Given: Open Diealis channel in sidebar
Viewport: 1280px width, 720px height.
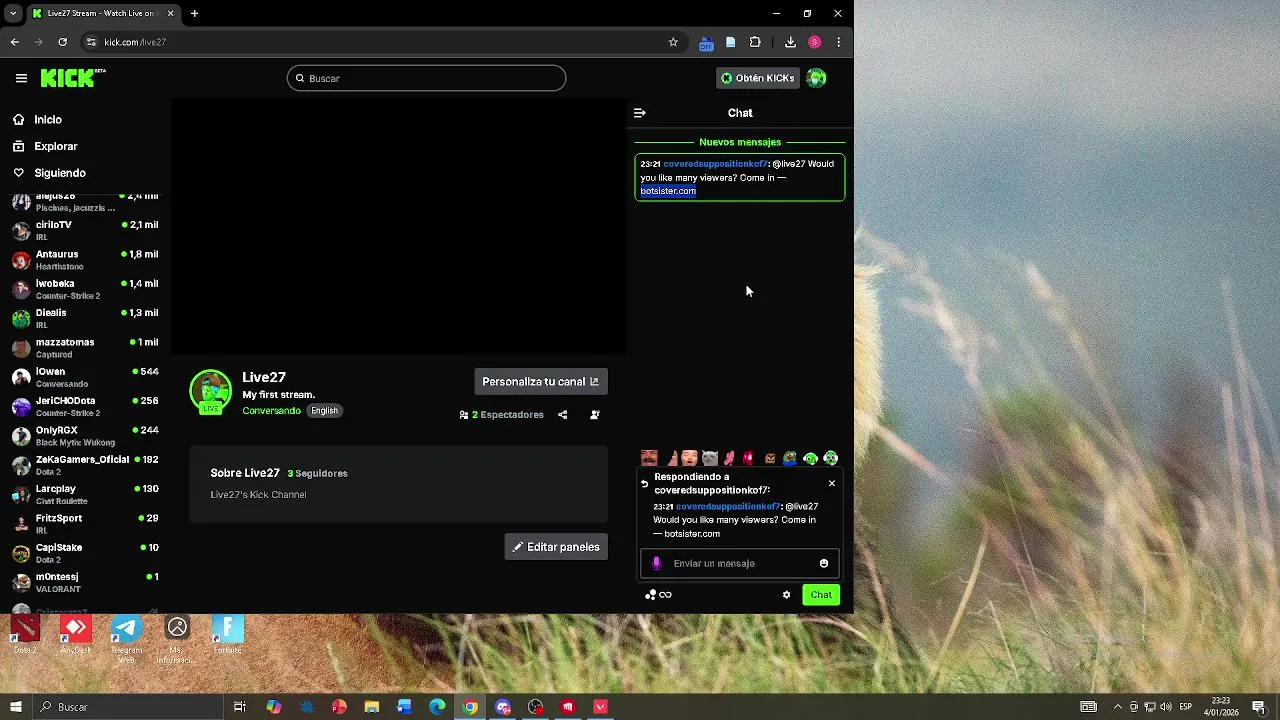Looking at the screenshot, I should point(85,319).
